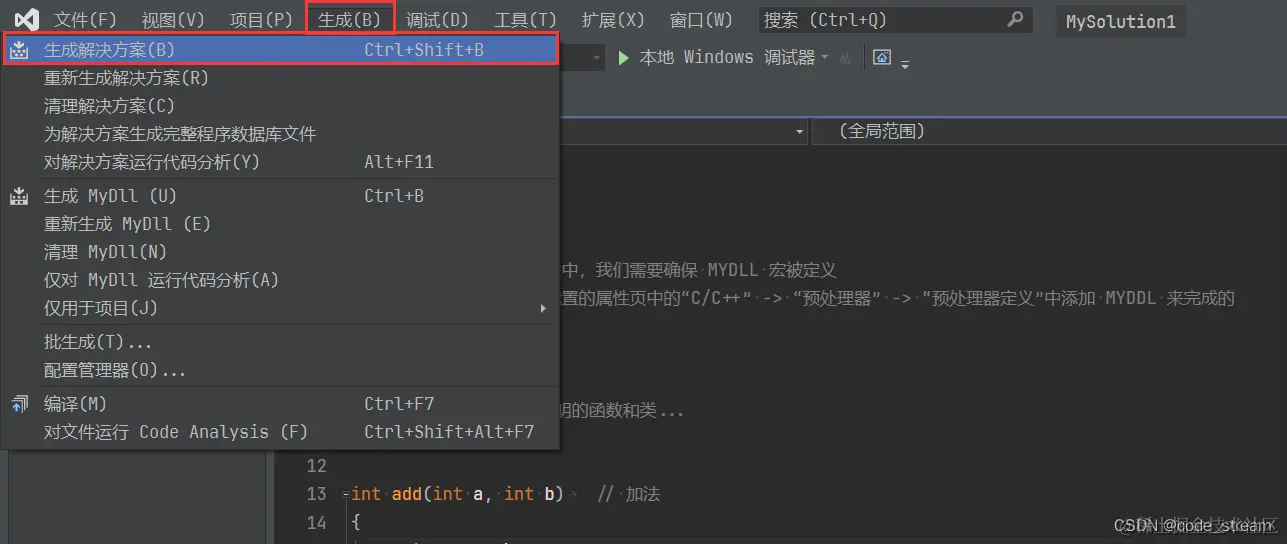The width and height of the screenshot is (1287, 544).
Task: Open the 窗口(W) menu
Action: click(701, 20)
